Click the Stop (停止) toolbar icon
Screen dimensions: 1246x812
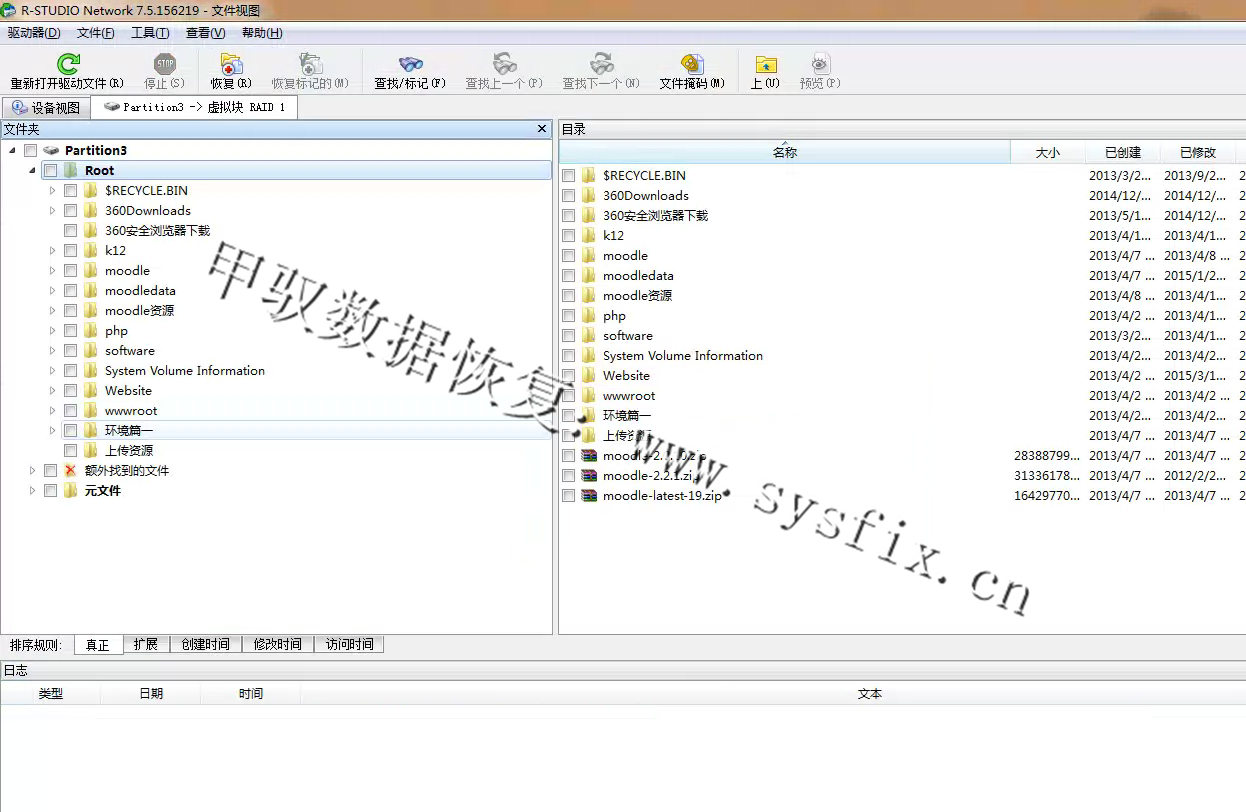coord(164,64)
